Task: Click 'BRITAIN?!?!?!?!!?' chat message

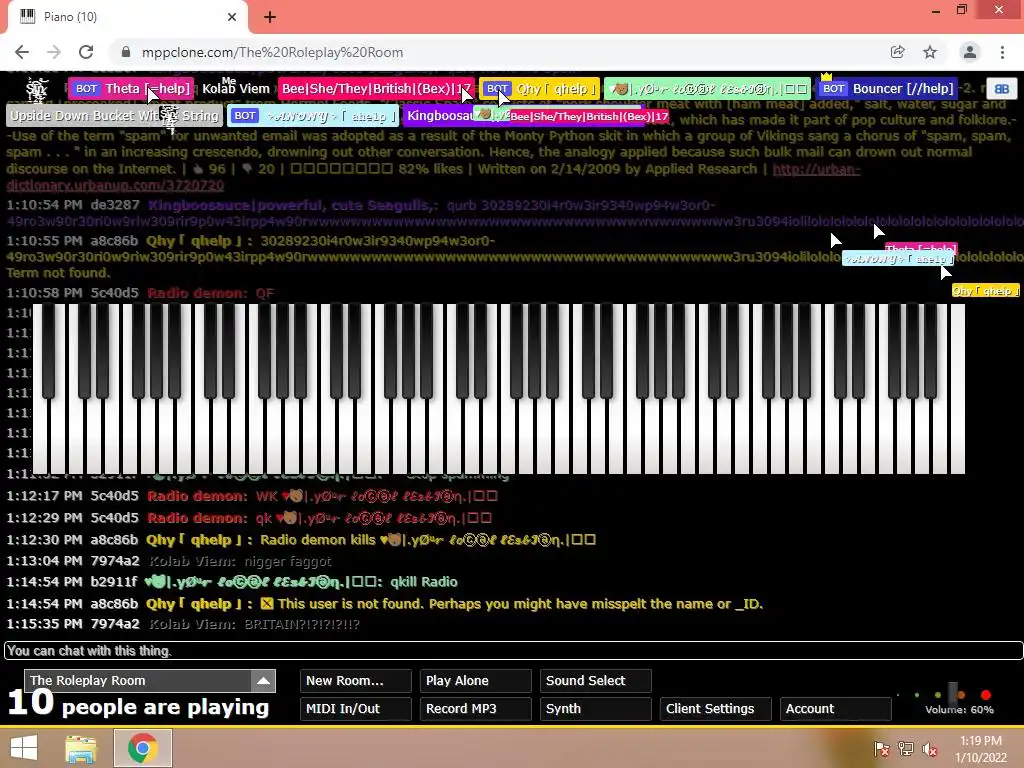Action: [302, 624]
